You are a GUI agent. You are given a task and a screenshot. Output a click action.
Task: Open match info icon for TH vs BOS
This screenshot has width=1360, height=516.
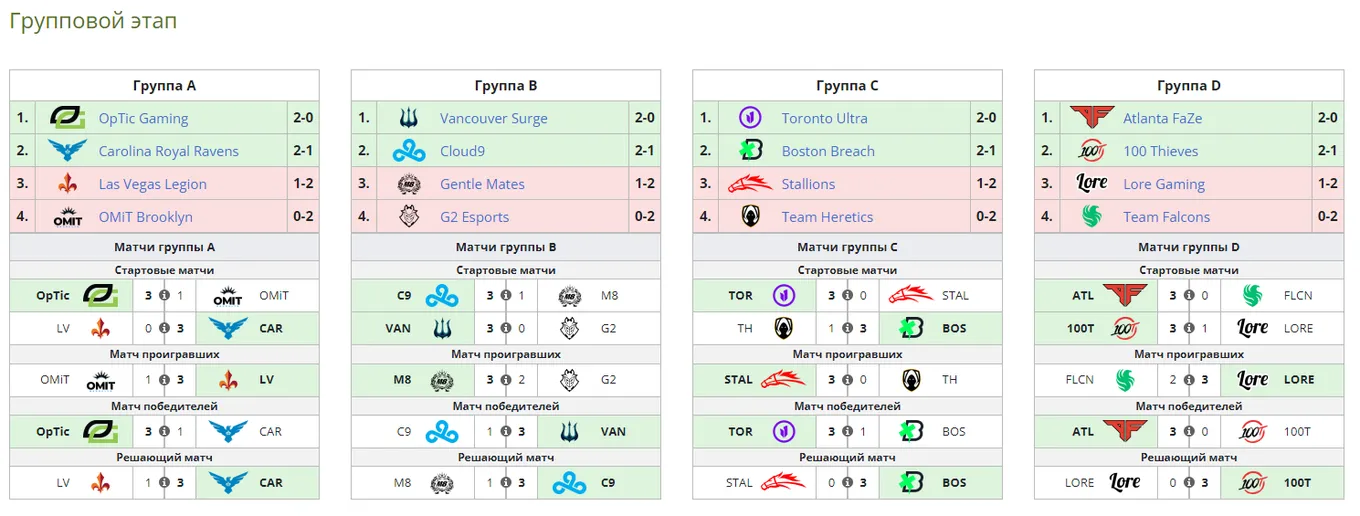(x=847, y=328)
